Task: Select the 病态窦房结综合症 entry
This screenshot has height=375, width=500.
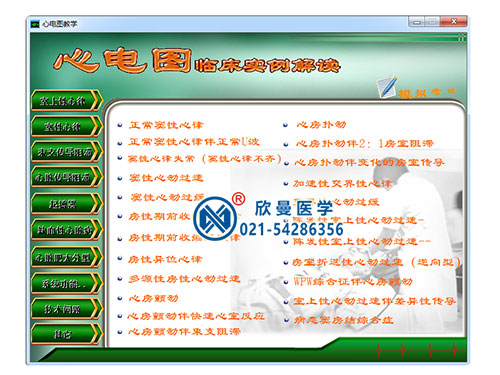Action: (343, 320)
